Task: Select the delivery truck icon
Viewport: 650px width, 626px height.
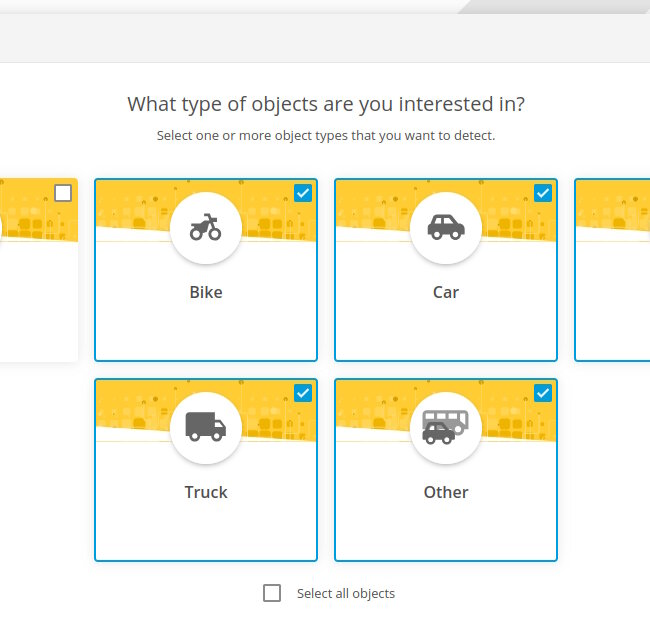Action: tap(205, 427)
